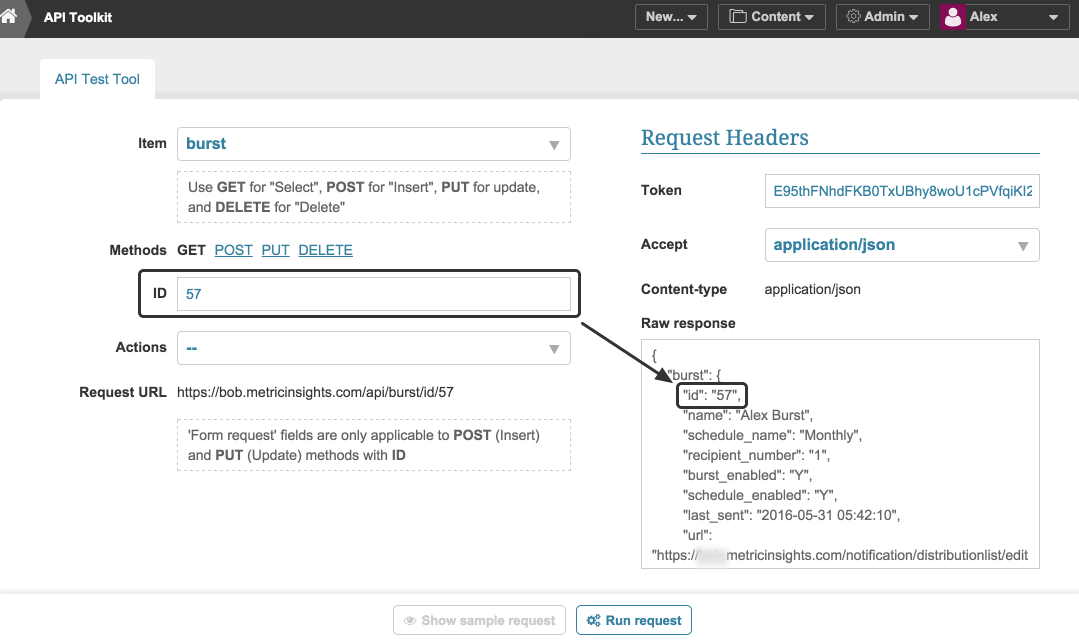
Task: Click the Admin gear icon
Action: pyautogui.click(x=853, y=17)
